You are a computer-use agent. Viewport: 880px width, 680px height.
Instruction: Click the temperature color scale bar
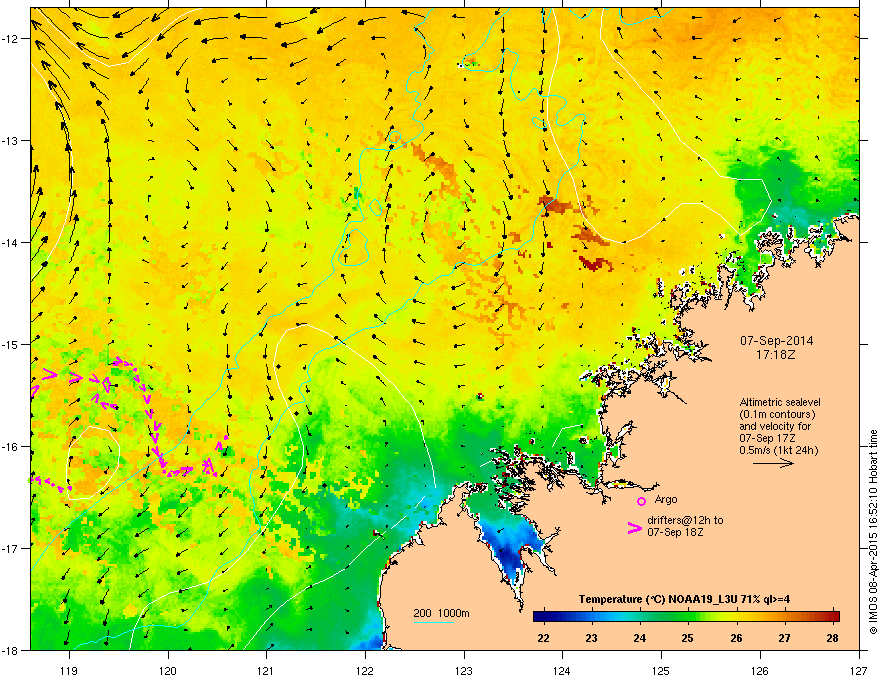click(686, 617)
